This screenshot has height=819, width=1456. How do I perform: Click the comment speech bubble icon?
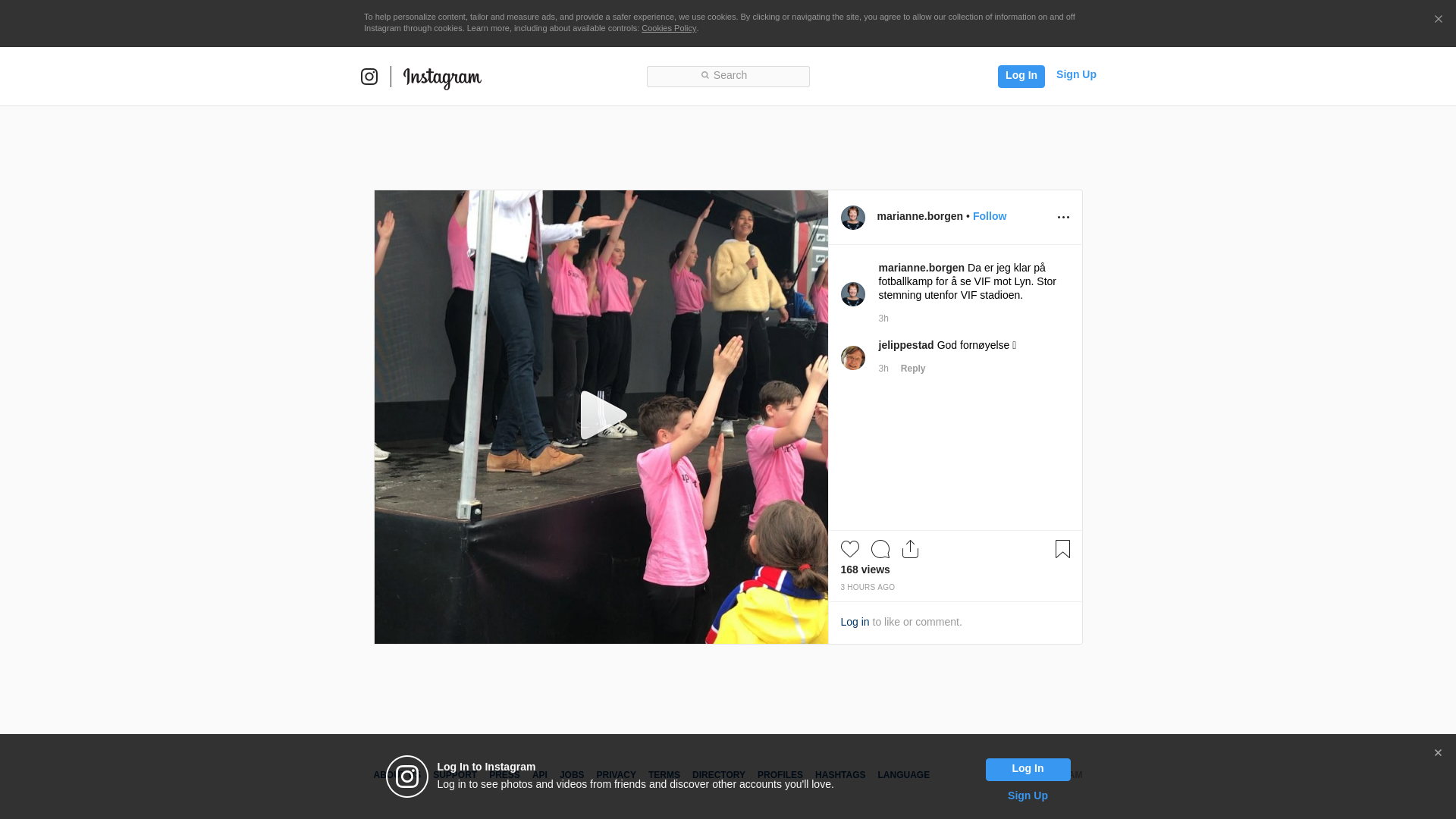pyautogui.click(x=880, y=549)
